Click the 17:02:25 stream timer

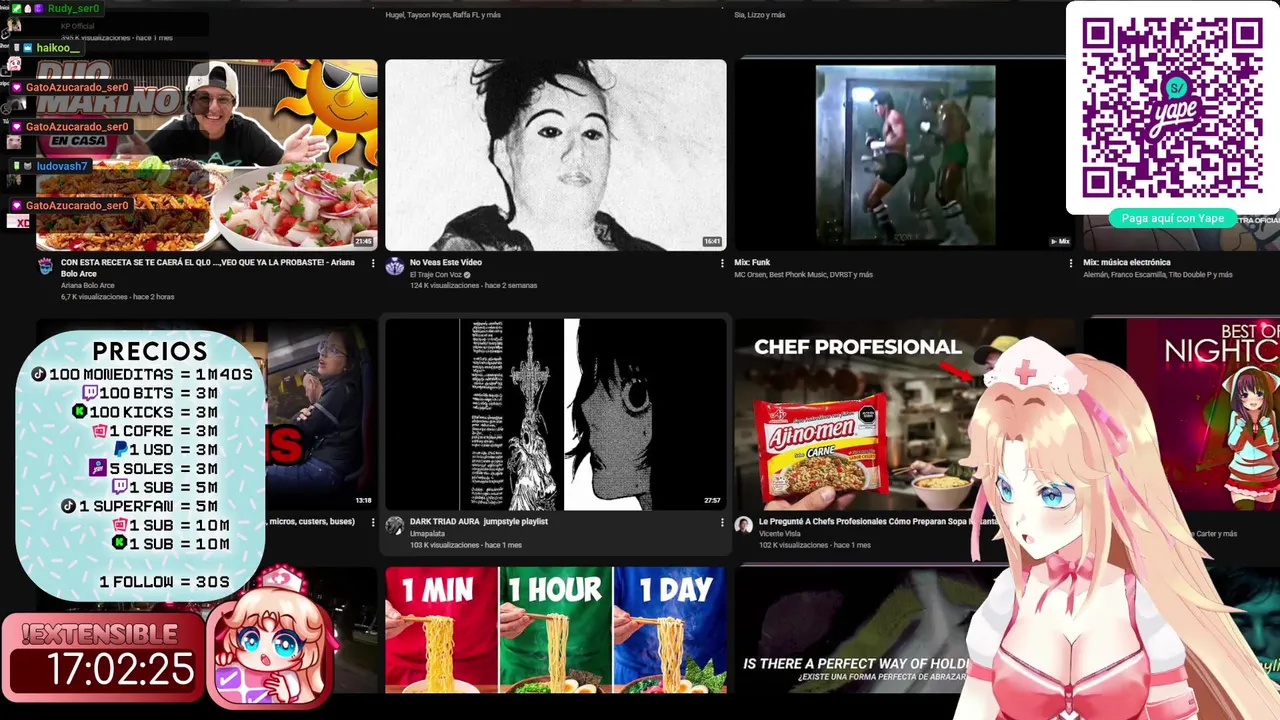tap(120, 669)
